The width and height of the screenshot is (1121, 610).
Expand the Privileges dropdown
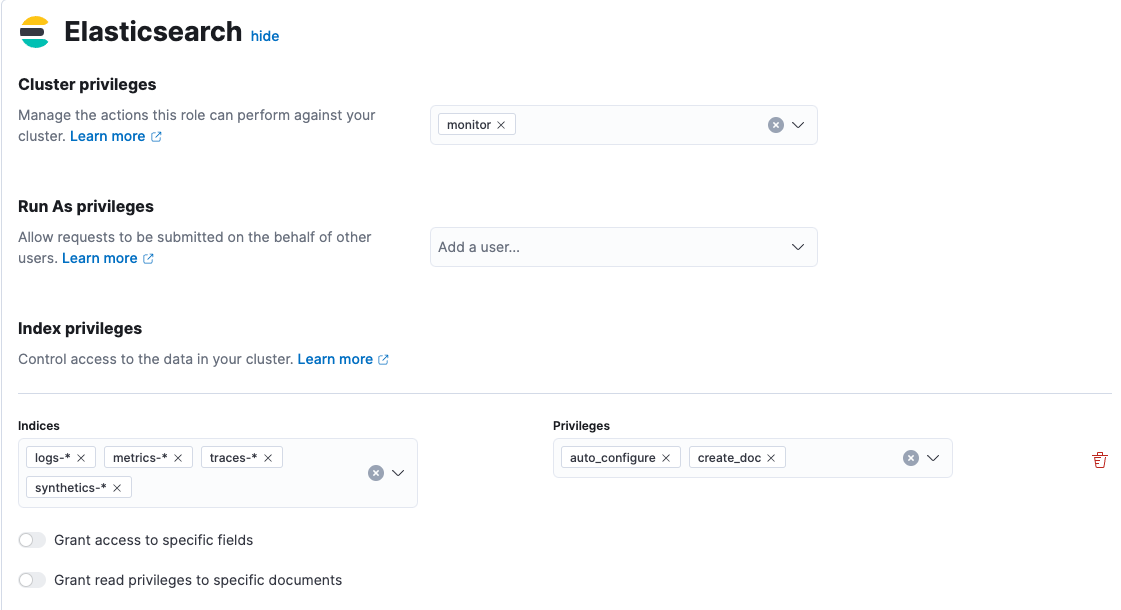(935, 457)
